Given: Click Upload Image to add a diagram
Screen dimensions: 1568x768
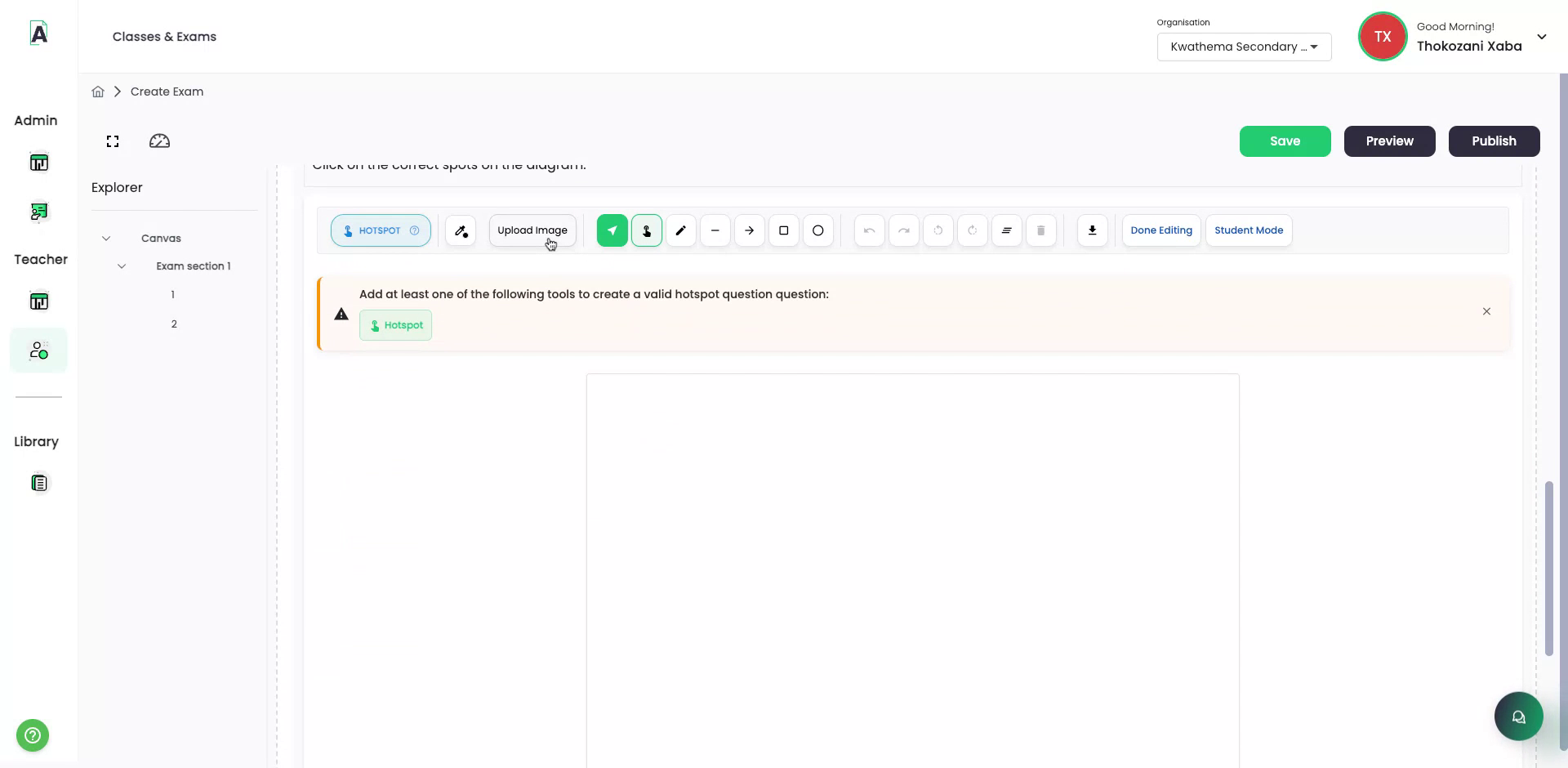Looking at the screenshot, I should tap(532, 230).
